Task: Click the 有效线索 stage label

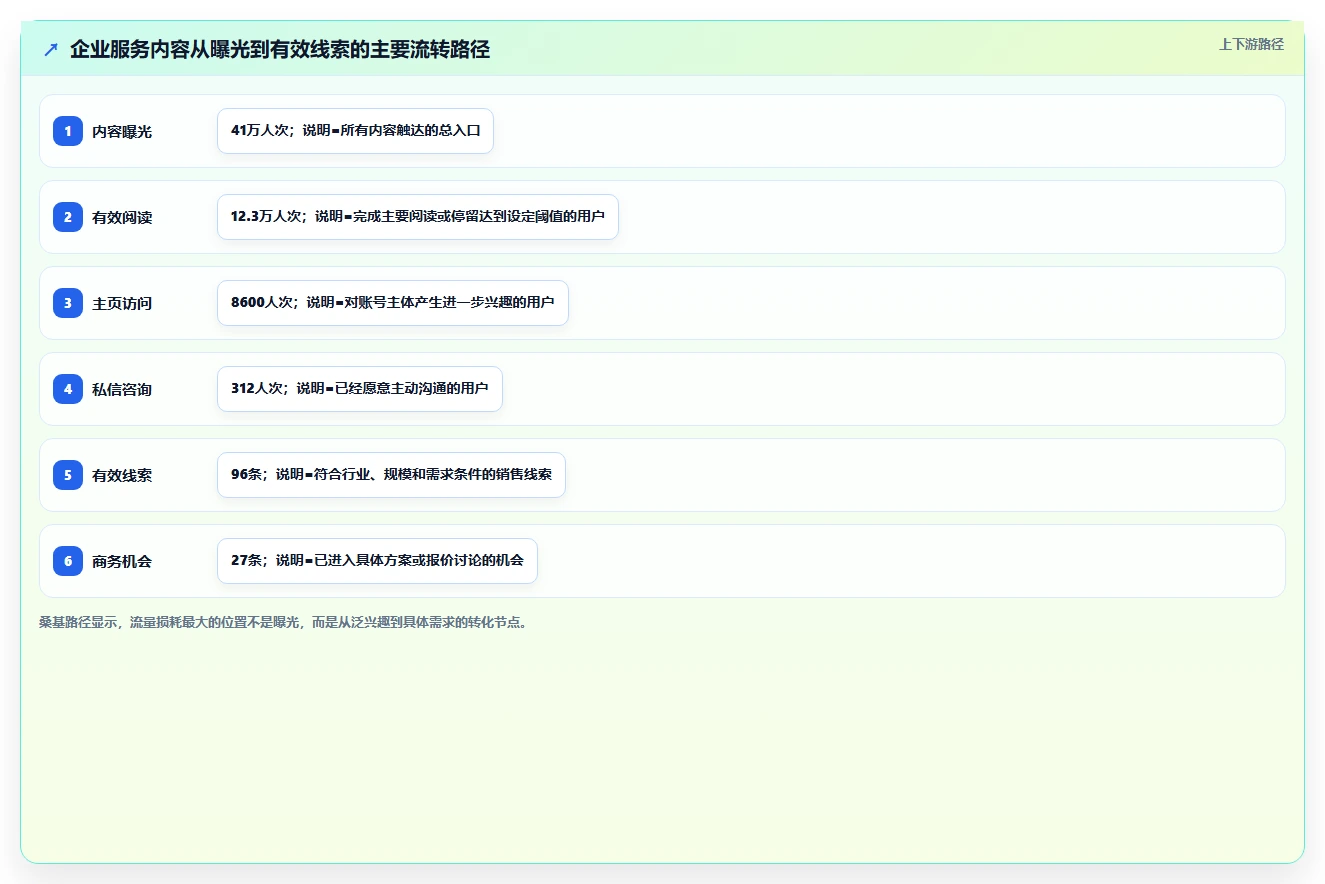Action: point(122,475)
